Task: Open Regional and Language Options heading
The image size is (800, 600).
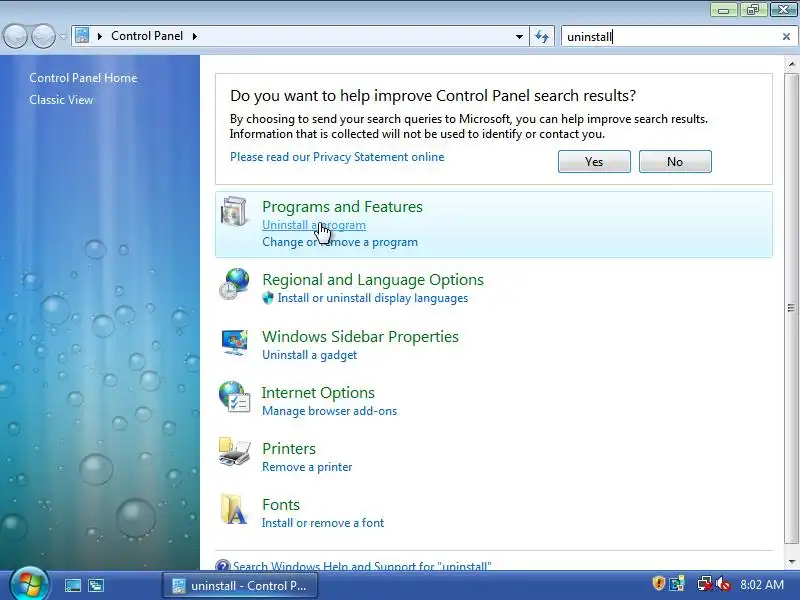Action: pos(372,280)
